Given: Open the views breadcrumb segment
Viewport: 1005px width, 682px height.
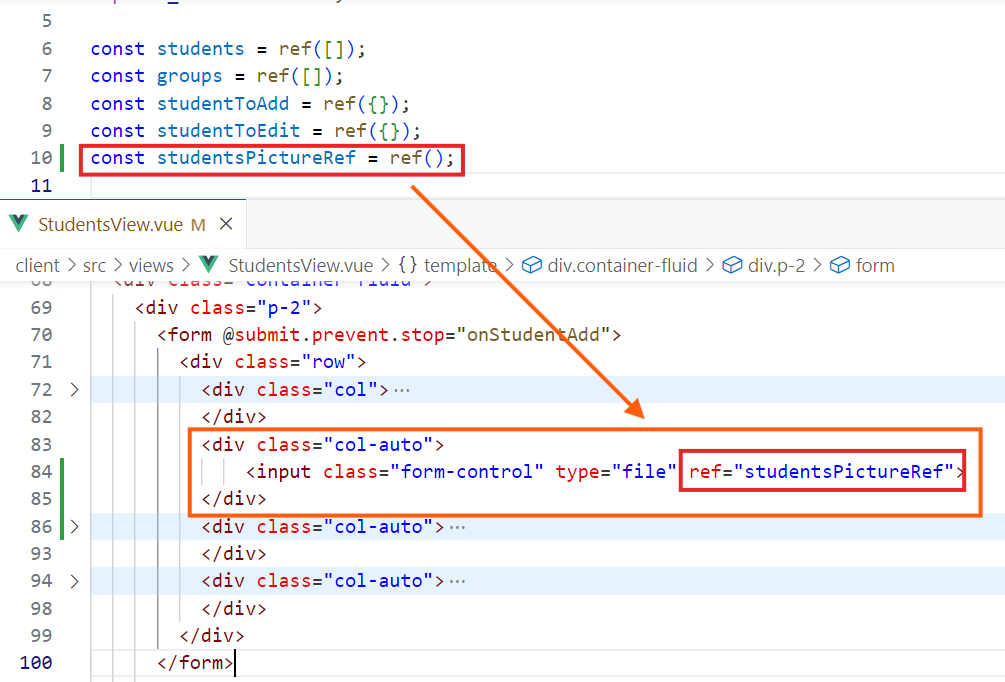Looking at the screenshot, I should (x=150, y=265).
